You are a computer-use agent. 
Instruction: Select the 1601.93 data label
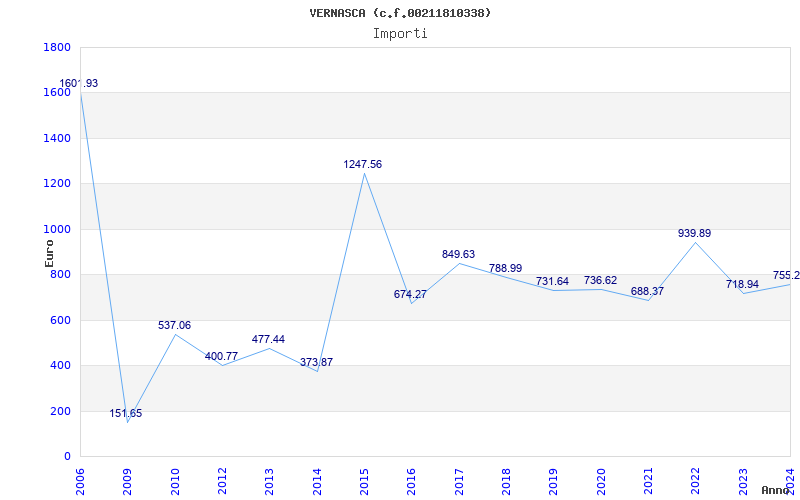click(79, 84)
